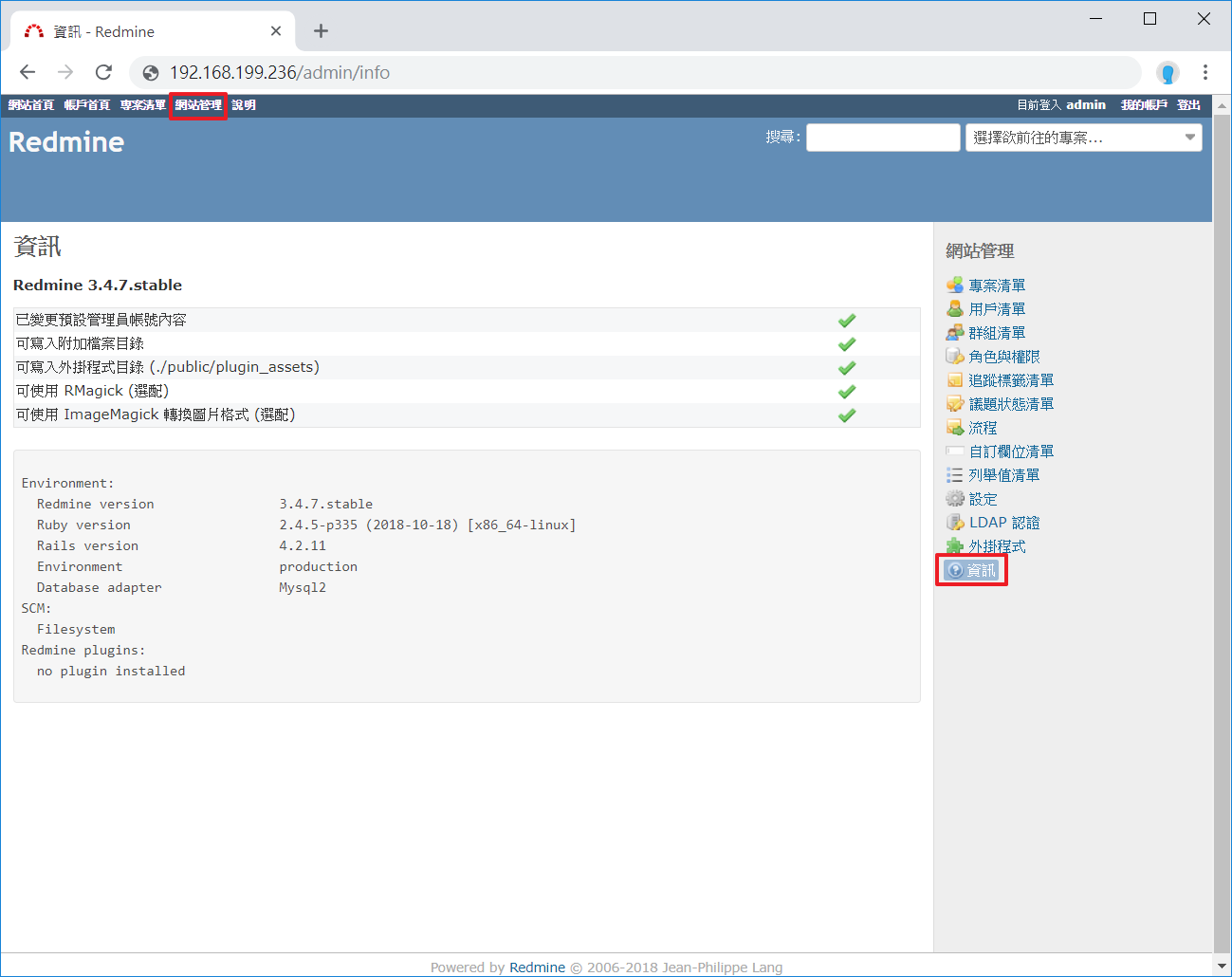
Task: Select the 資訊 - Redmine browser tab
Action: 153,31
